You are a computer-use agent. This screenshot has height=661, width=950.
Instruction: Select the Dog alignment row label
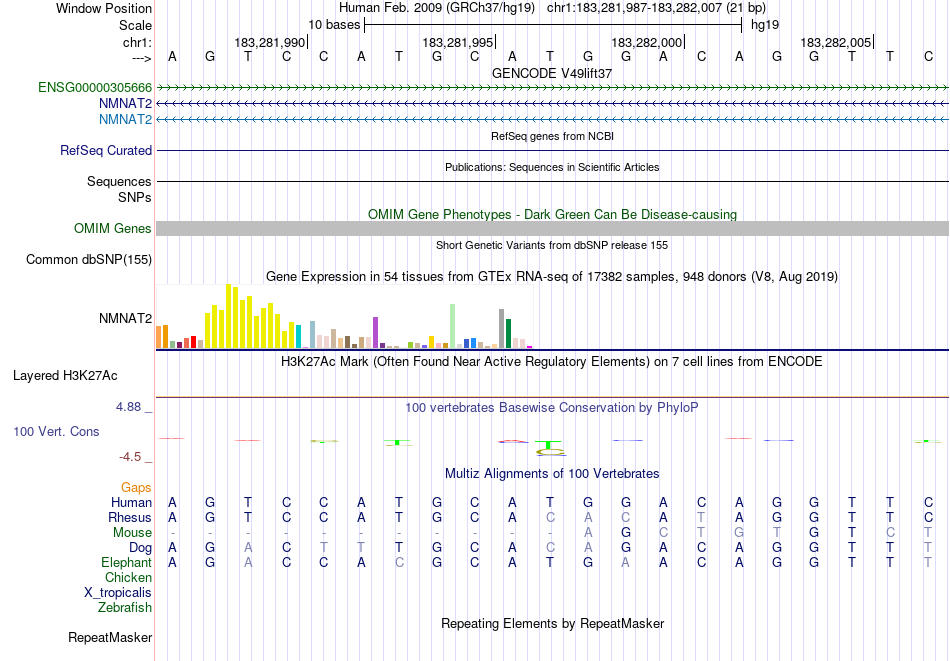point(141,548)
